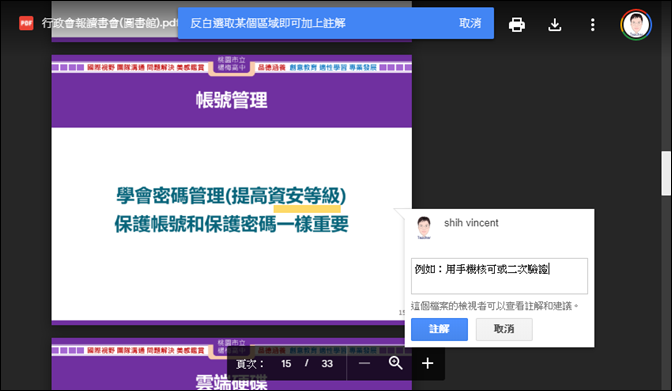Click the page number 15 field

click(286, 364)
